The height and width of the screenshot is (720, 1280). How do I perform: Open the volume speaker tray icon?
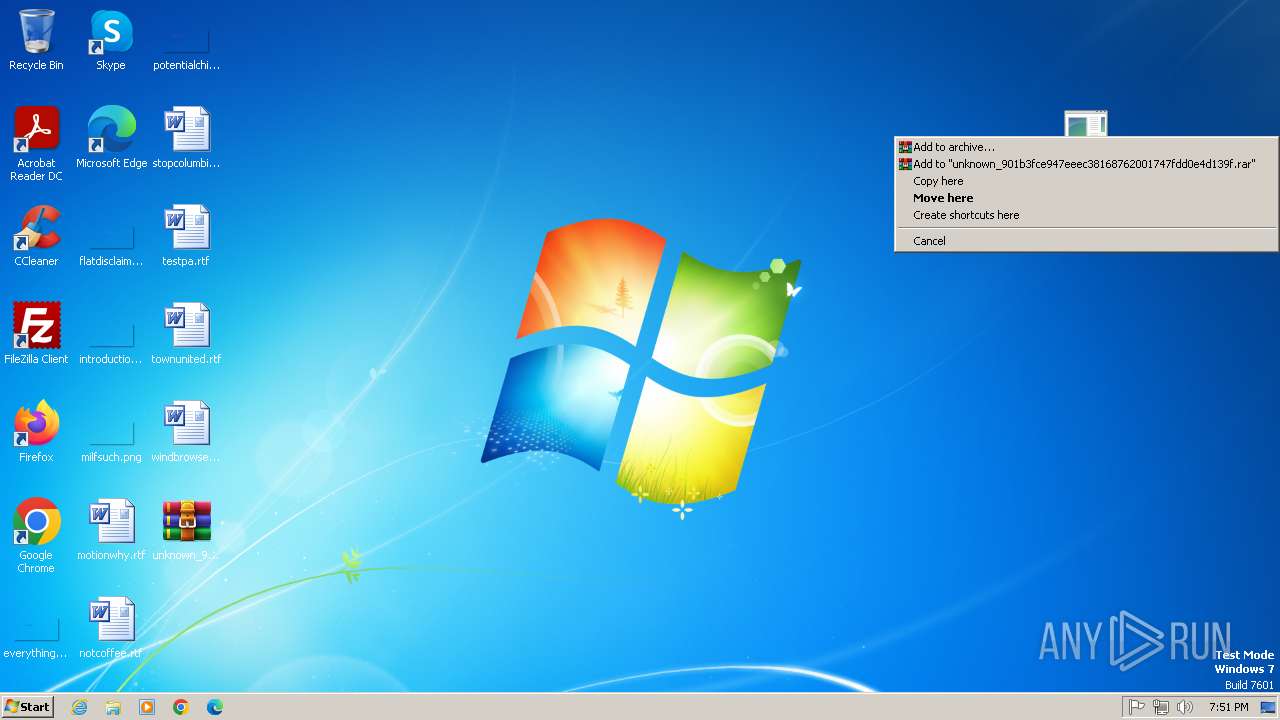1185,707
